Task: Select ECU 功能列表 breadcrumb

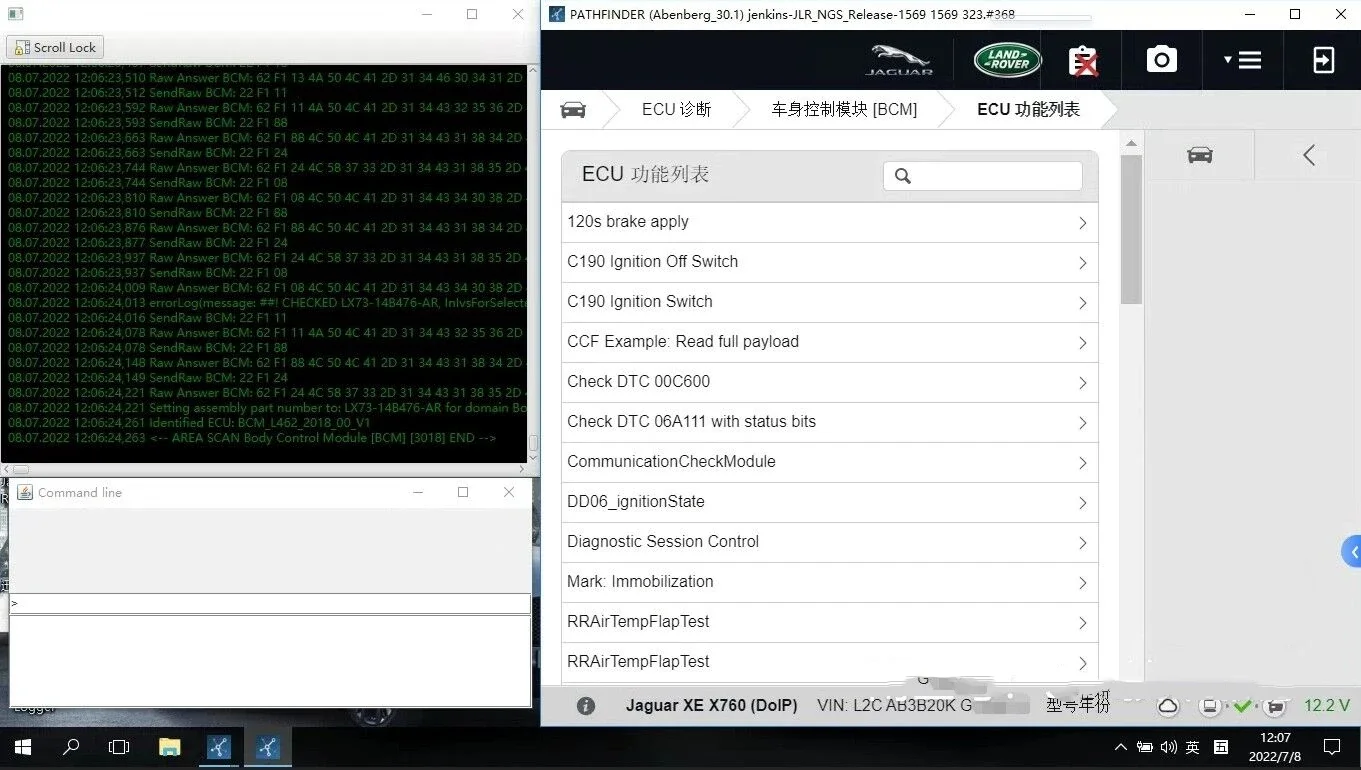Action: pyautogui.click(x=1028, y=110)
